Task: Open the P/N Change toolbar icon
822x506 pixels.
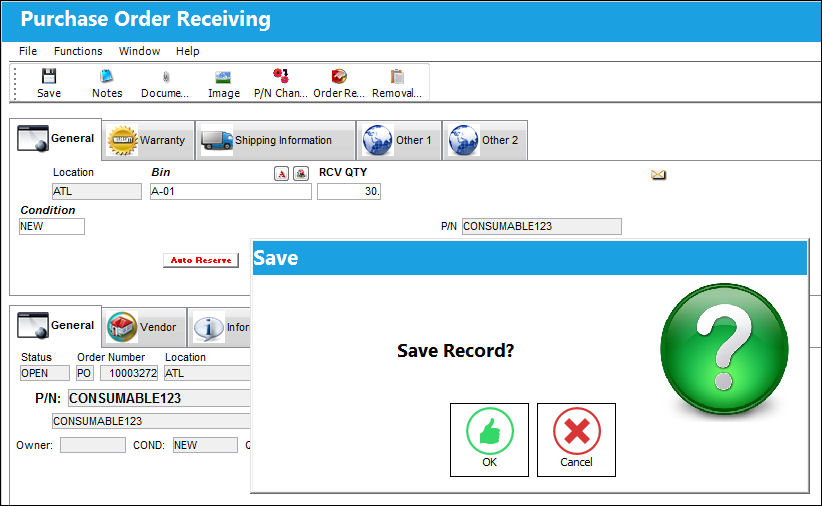Action: pos(280,76)
